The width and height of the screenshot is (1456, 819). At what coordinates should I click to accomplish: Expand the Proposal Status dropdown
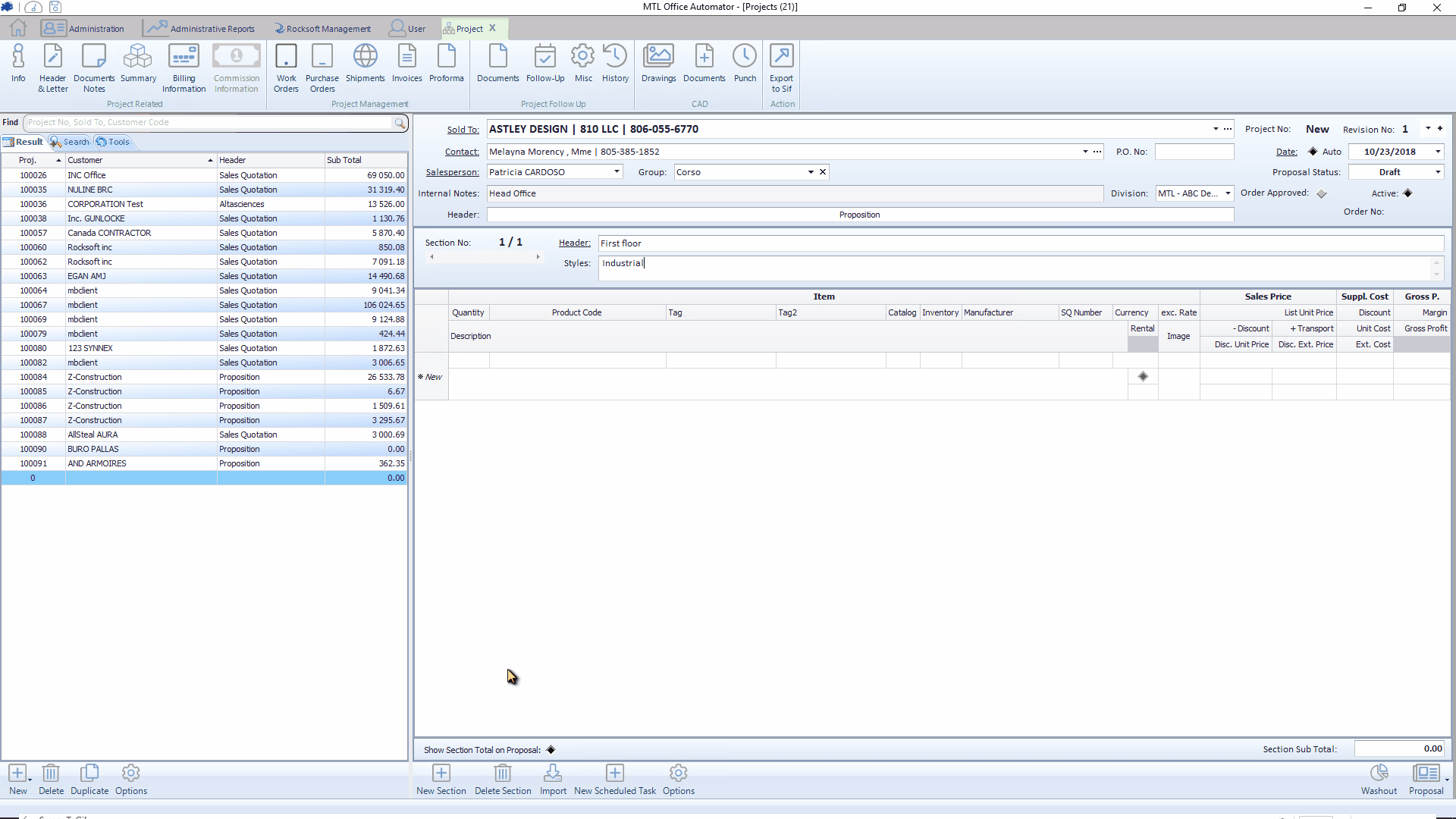1438,172
